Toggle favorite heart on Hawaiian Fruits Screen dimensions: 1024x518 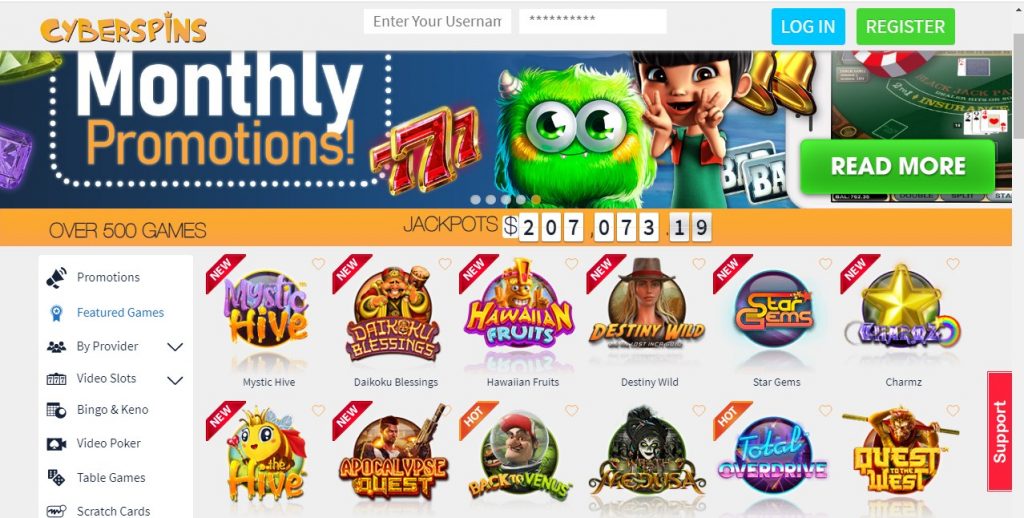571,264
